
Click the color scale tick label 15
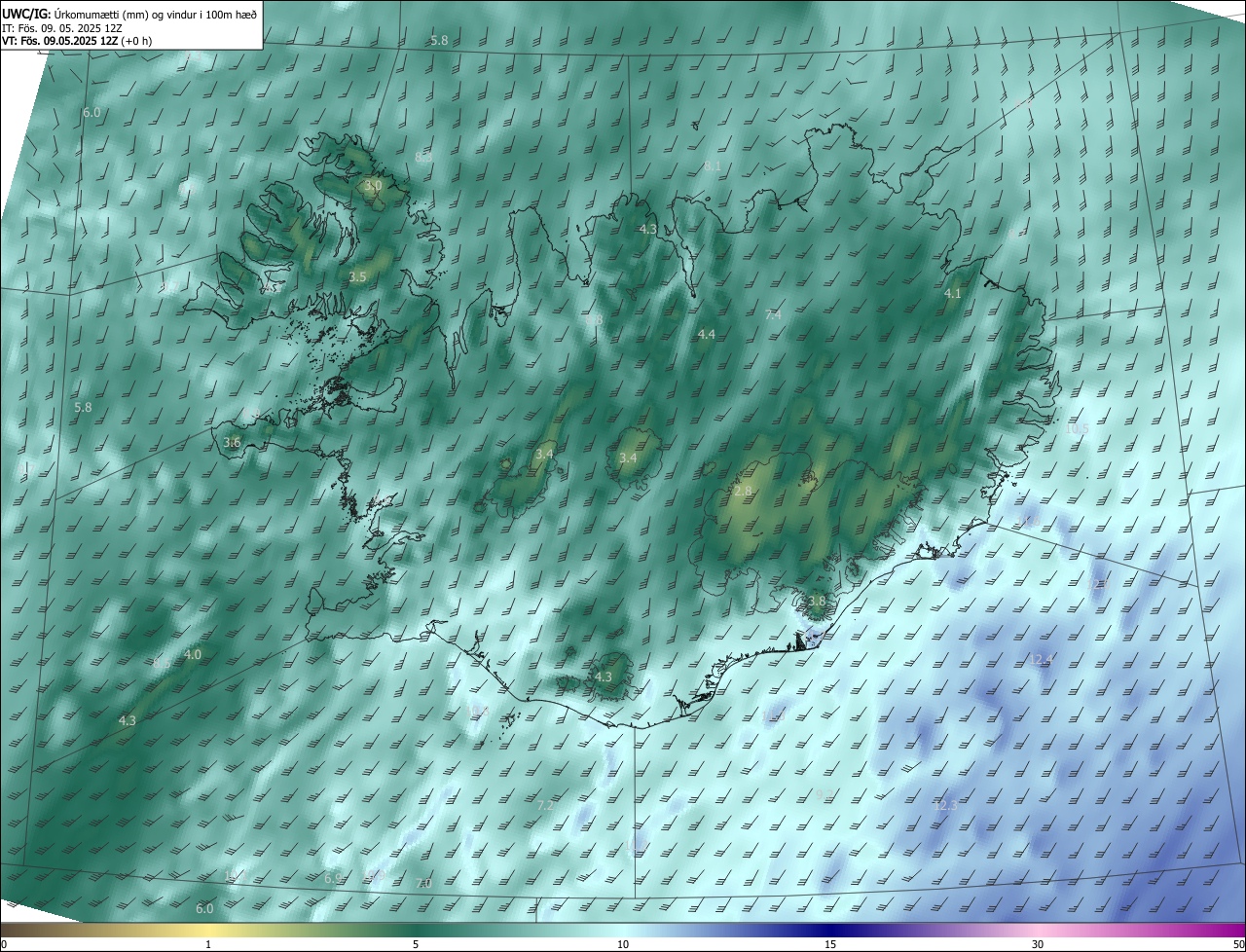point(830,944)
